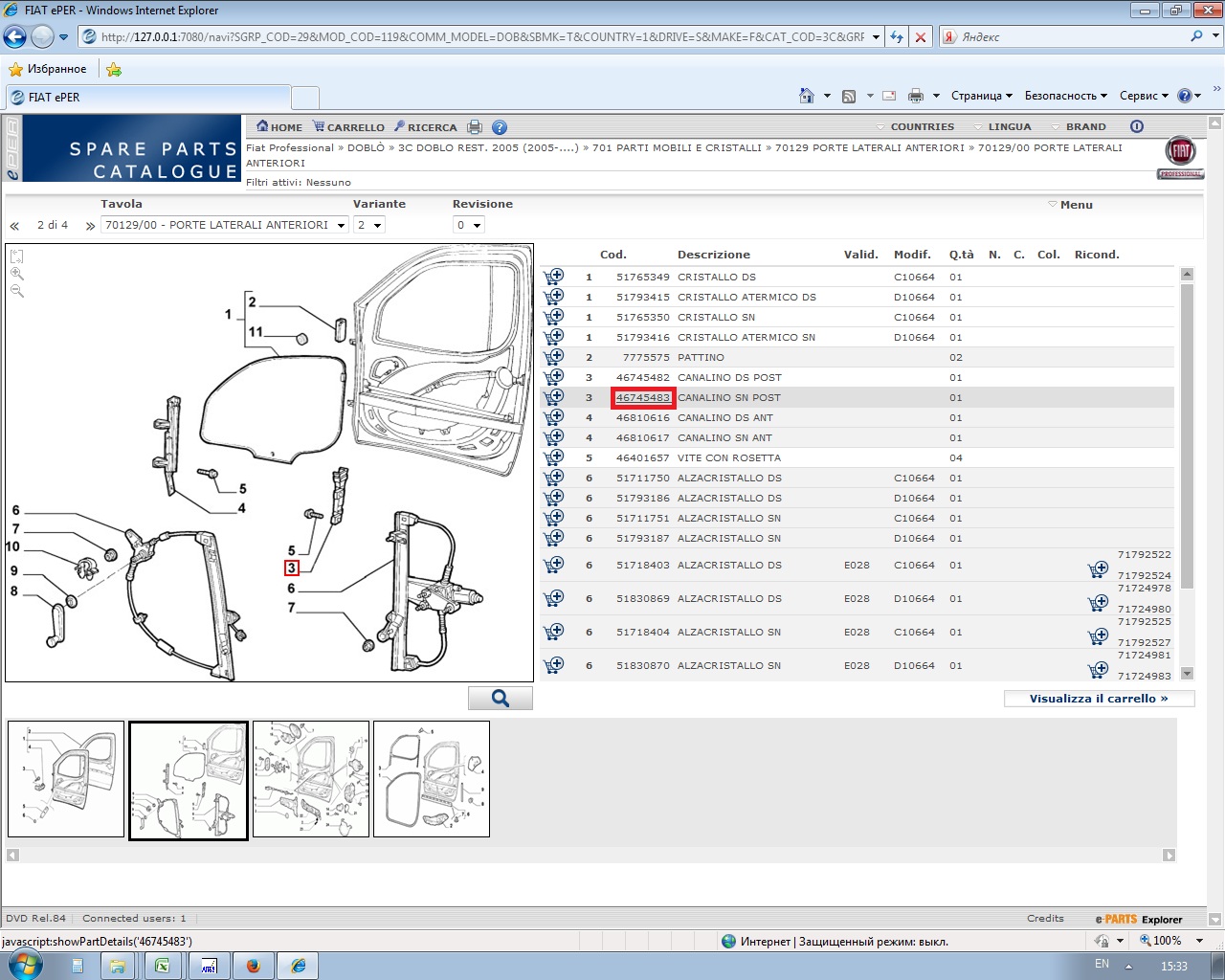Open Excel from the Windows taskbar
The height and width of the screenshot is (980, 1225).
point(163,966)
